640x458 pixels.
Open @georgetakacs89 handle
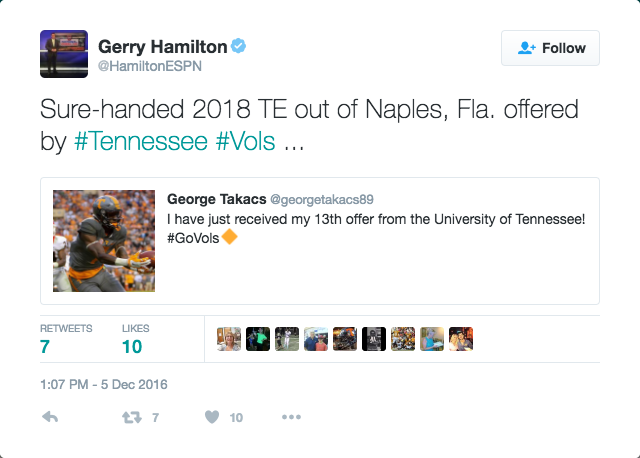click(322, 200)
